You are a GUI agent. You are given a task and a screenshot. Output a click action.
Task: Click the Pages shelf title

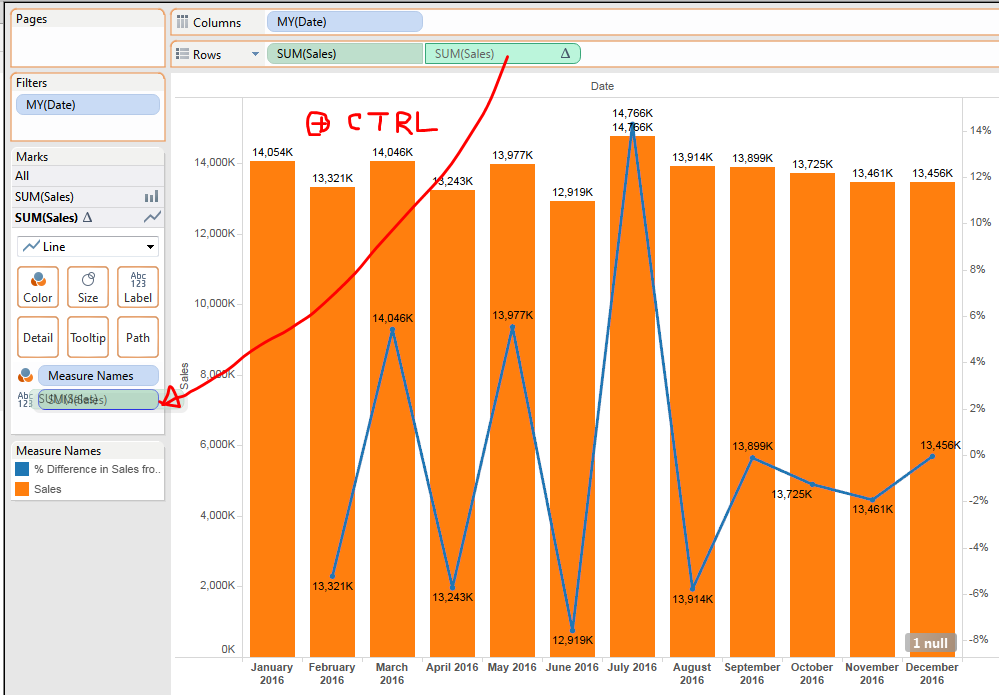[31, 19]
